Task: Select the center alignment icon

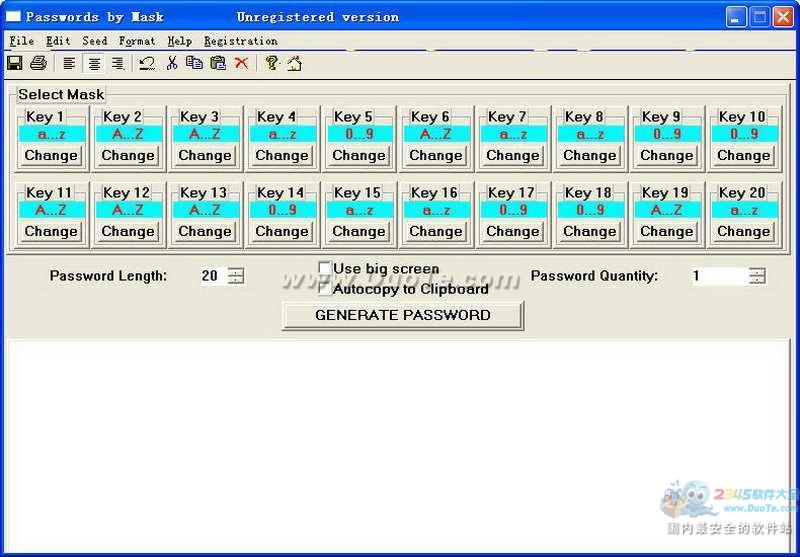Action: tap(94, 63)
